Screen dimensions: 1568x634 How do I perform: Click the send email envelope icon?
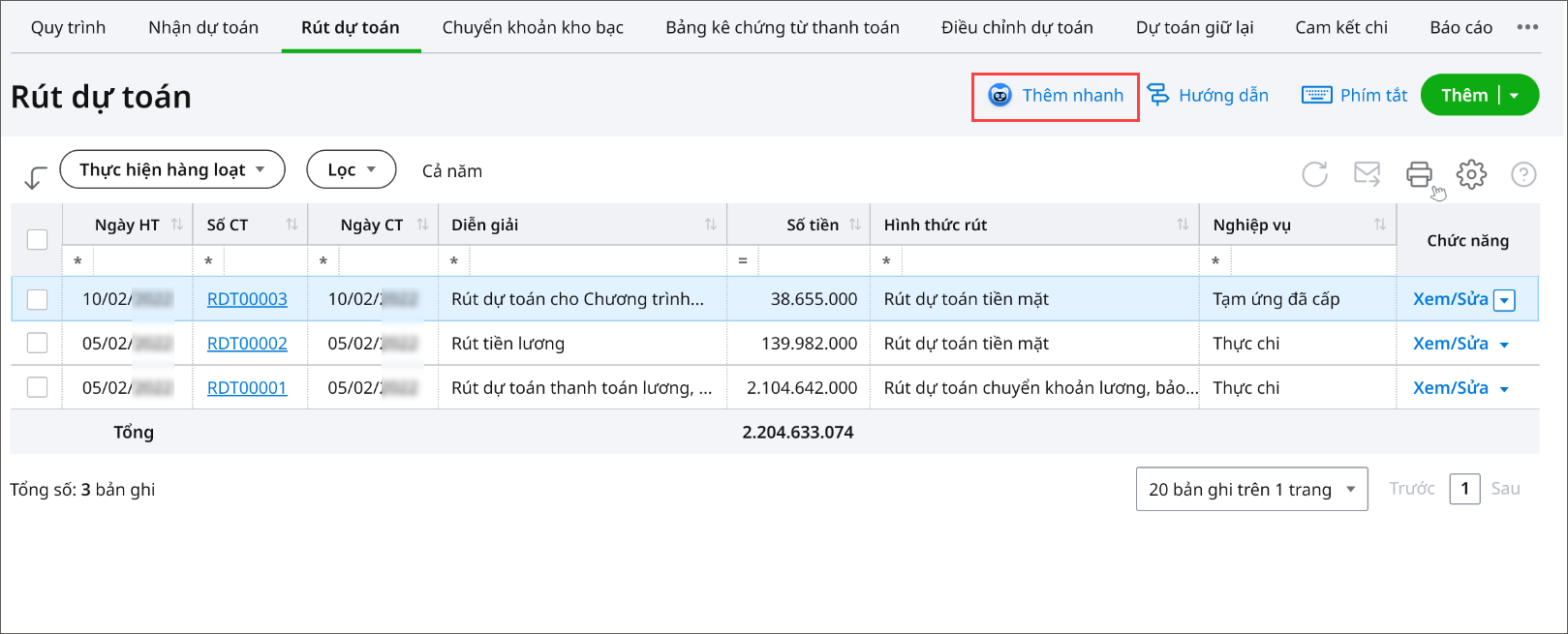coord(1367,174)
